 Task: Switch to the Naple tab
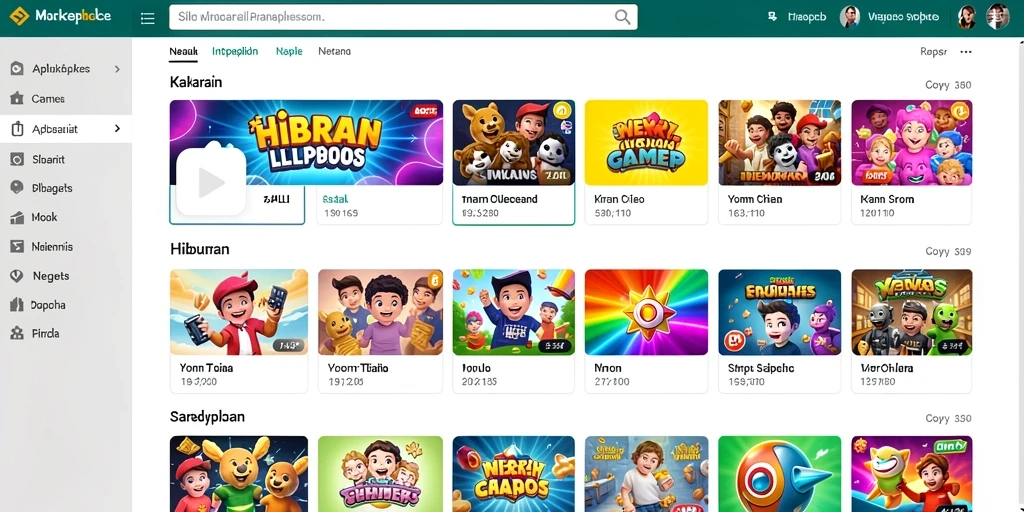(x=289, y=51)
